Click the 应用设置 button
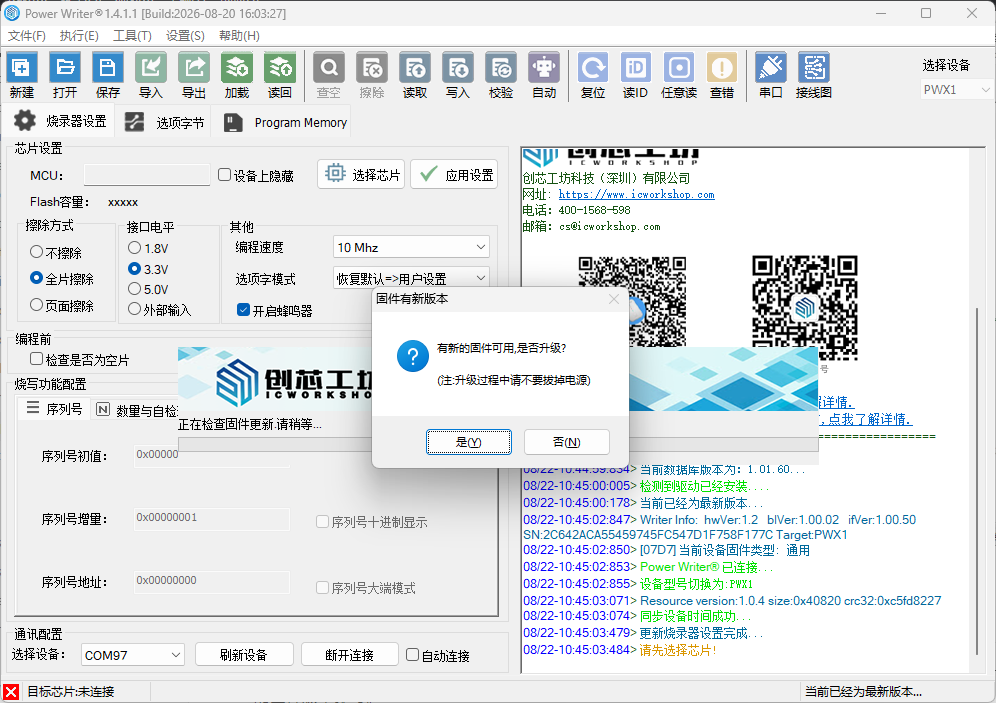 click(x=454, y=174)
